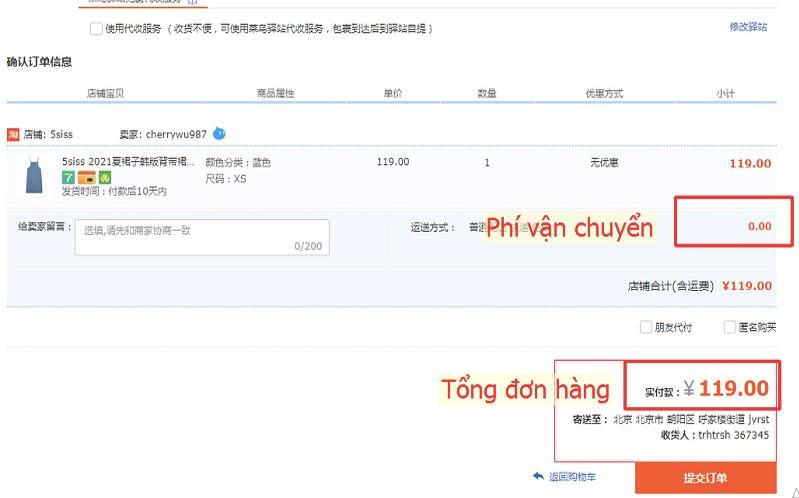
Task: Click 返回购物车 to return to cart
Action: pyautogui.click(x=572, y=477)
